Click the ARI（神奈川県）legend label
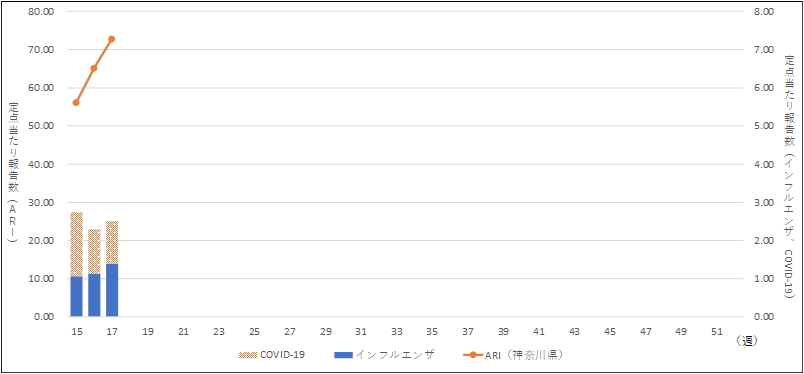804x374 pixels. 525,355
